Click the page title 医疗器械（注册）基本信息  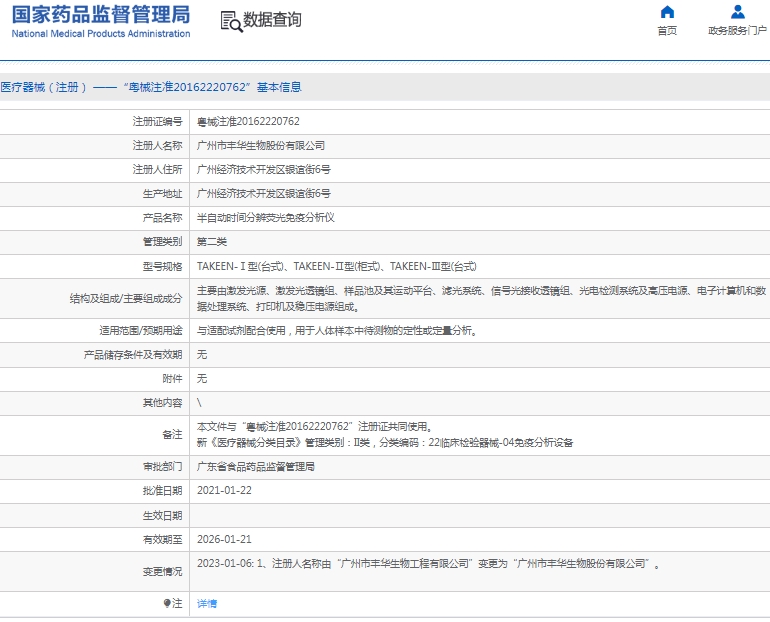click(x=151, y=87)
